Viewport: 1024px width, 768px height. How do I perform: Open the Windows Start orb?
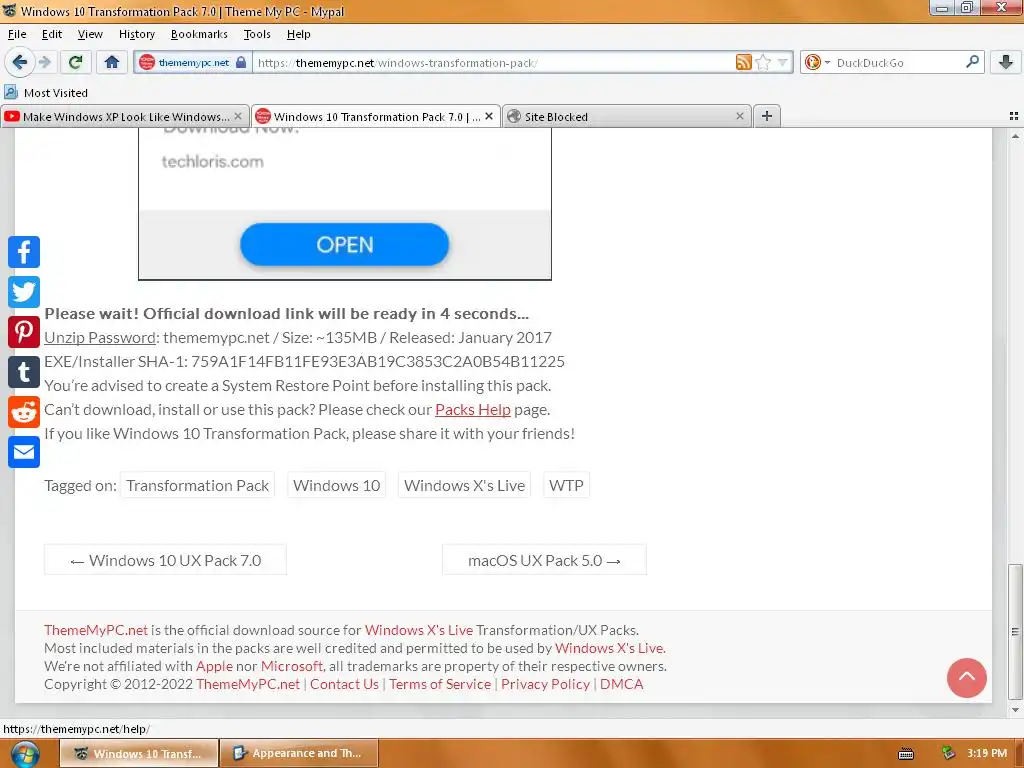click(25, 754)
